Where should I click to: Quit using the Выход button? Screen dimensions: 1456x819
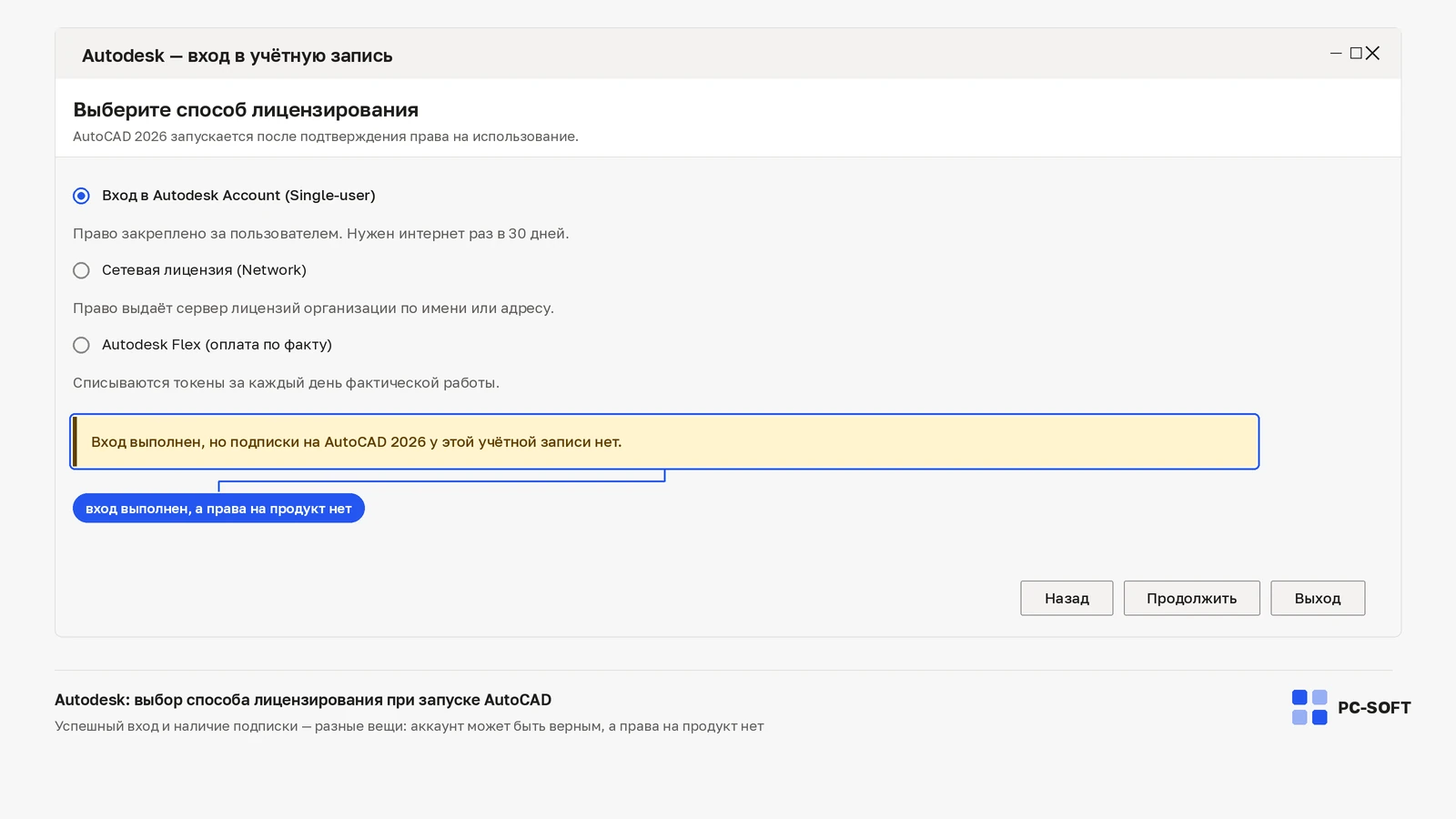tap(1318, 598)
